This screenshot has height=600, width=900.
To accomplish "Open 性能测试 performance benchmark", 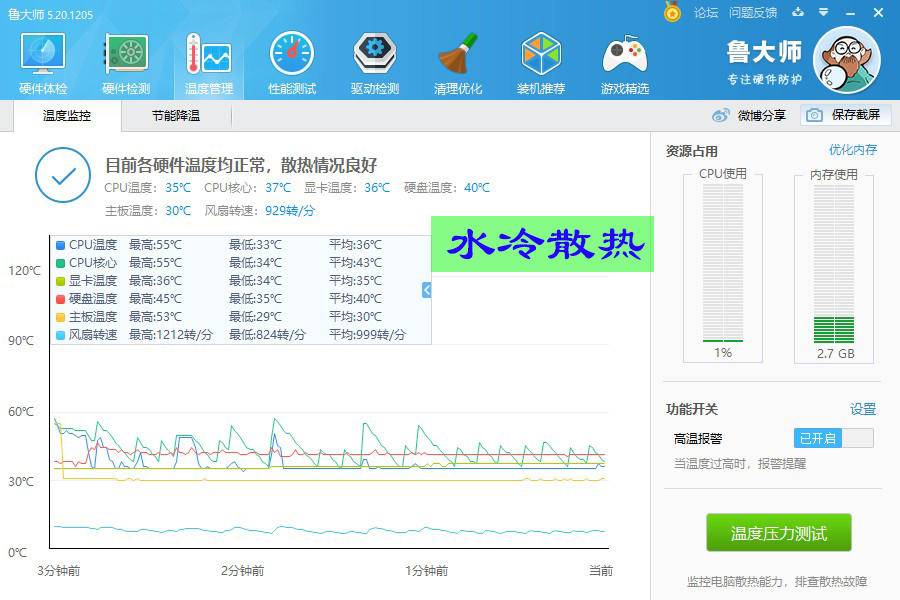I will [290, 60].
